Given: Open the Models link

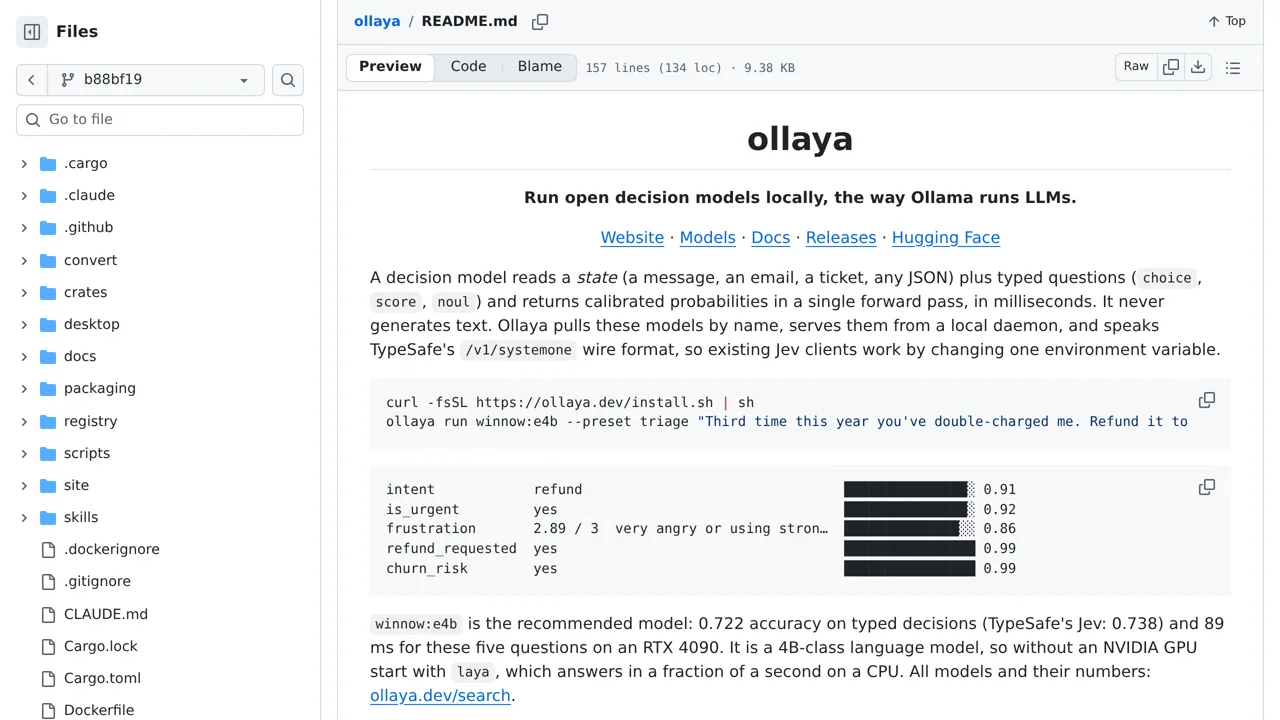Looking at the screenshot, I should point(707,237).
